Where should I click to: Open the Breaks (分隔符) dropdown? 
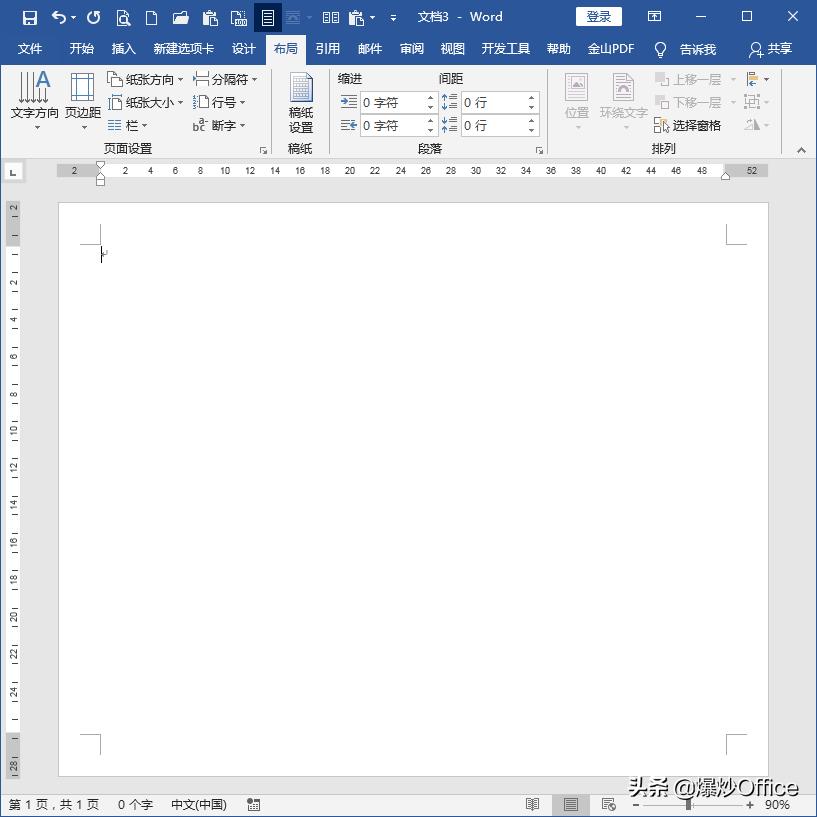tap(225, 79)
